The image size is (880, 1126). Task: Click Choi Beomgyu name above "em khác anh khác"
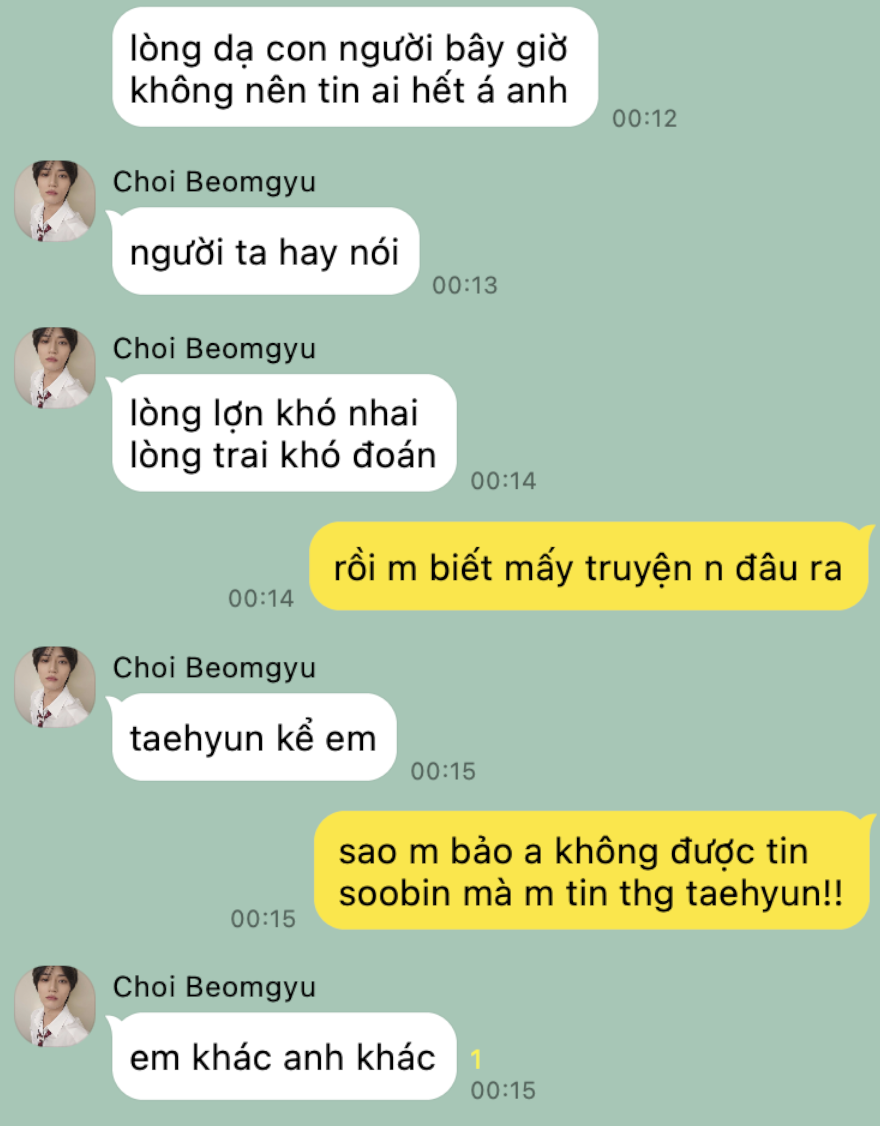pyautogui.click(x=214, y=987)
